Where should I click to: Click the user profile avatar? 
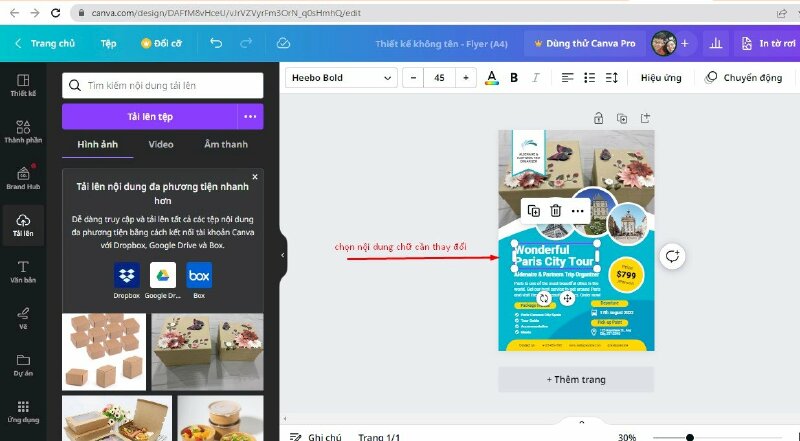pyautogui.click(x=664, y=43)
